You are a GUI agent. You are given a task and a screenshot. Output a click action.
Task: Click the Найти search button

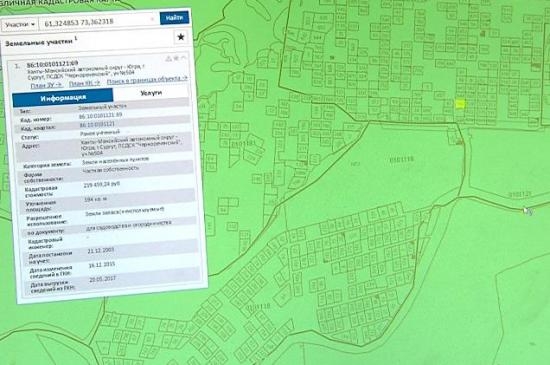pos(174,18)
